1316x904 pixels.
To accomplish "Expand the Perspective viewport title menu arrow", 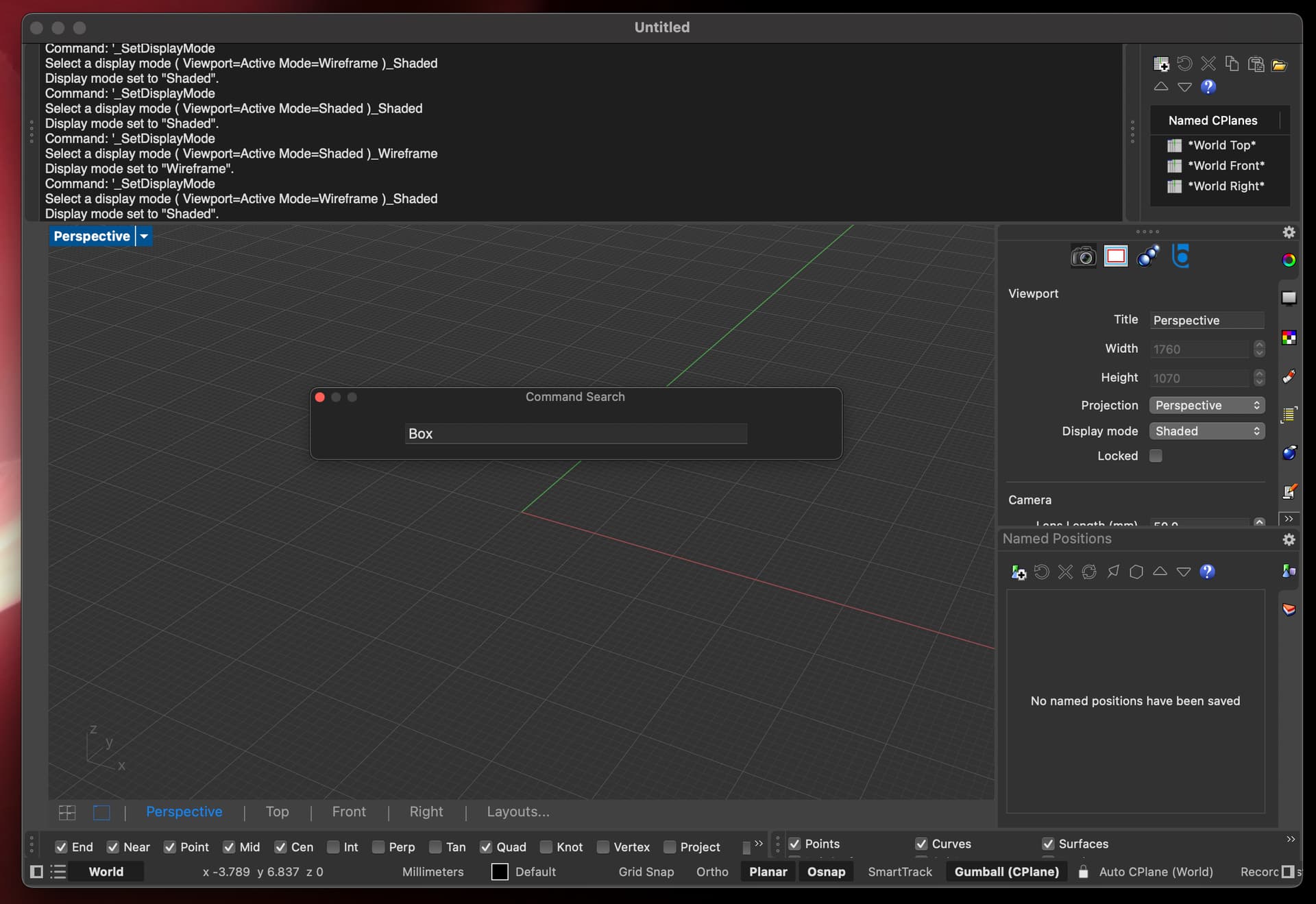I will (x=144, y=236).
